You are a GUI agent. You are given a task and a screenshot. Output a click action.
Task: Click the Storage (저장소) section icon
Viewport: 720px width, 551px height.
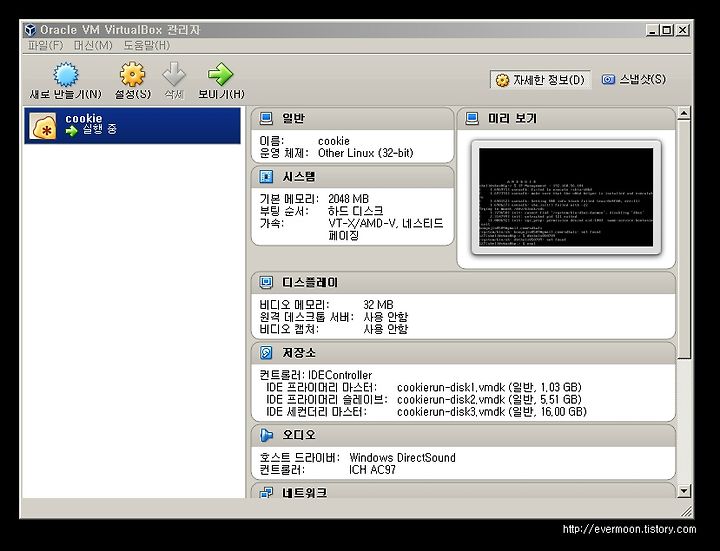[x=266, y=353]
